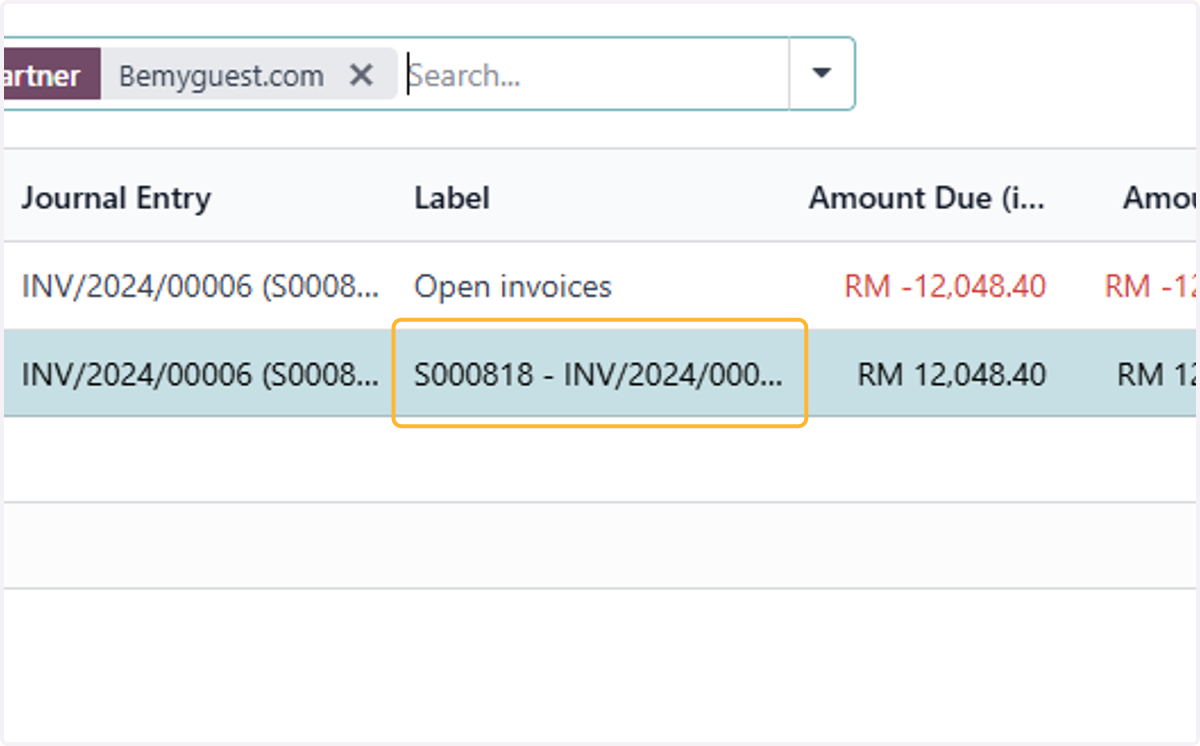Sort by the Journal Entry column header
This screenshot has height=746, width=1200.
(x=116, y=198)
